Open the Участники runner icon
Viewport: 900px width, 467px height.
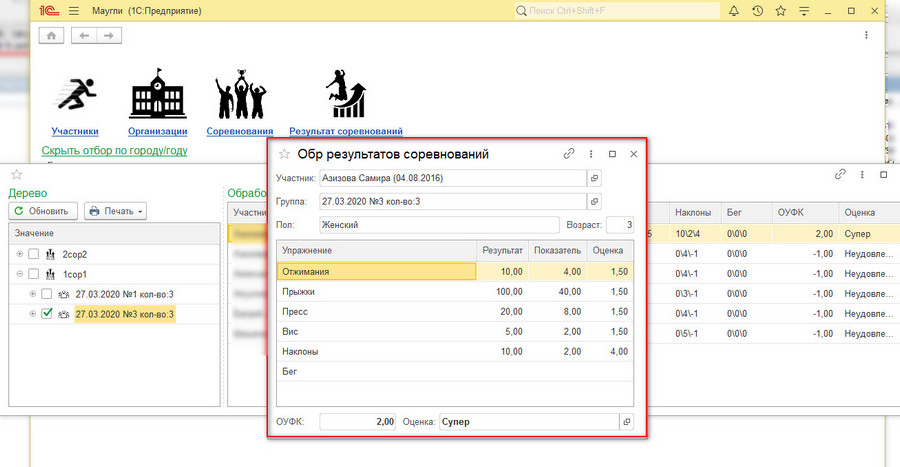[x=75, y=95]
